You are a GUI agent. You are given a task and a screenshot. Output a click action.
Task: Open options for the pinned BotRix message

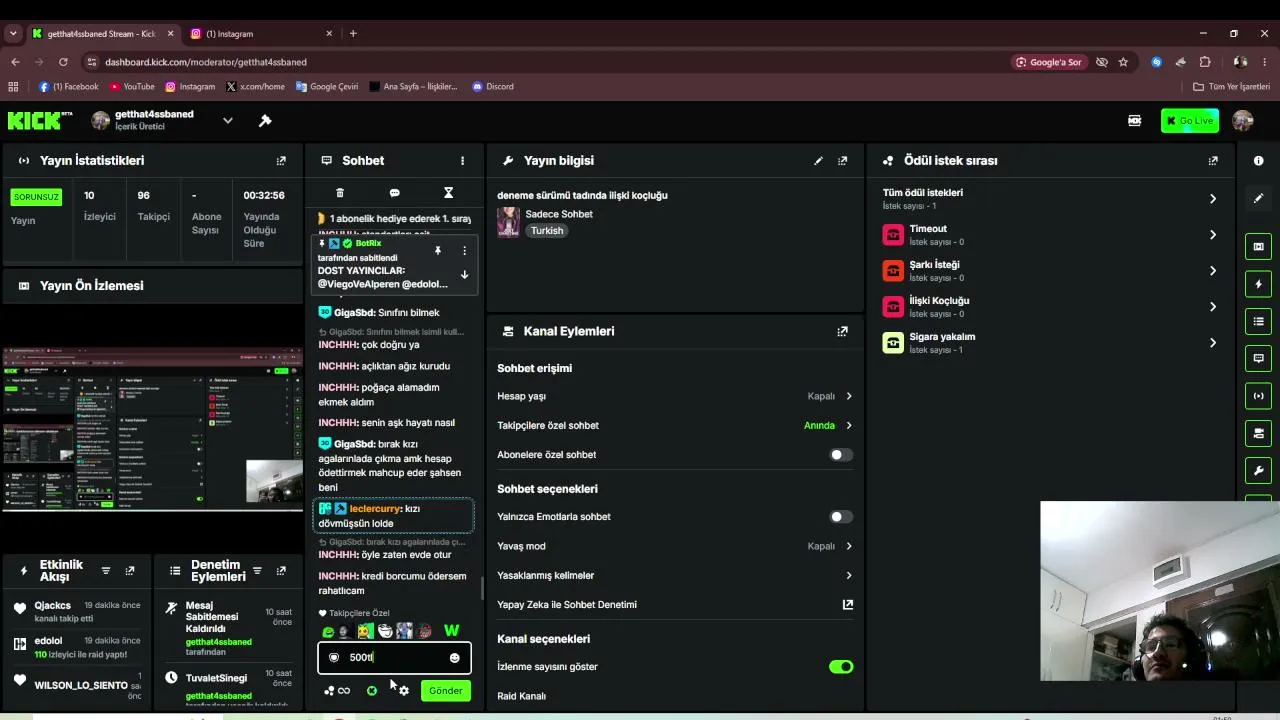pyautogui.click(x=464, y=250)
